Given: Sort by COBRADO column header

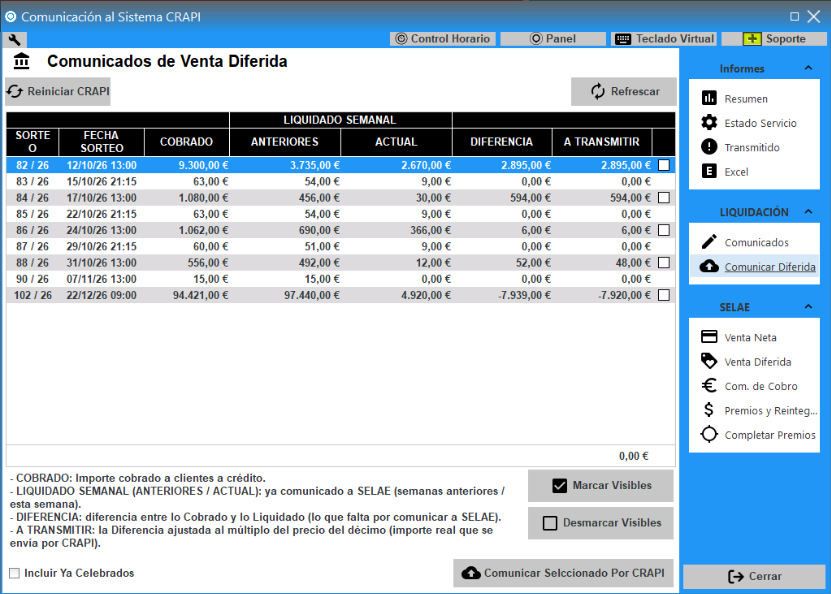Looking at the screenshot, I should [x=187, y=141].
